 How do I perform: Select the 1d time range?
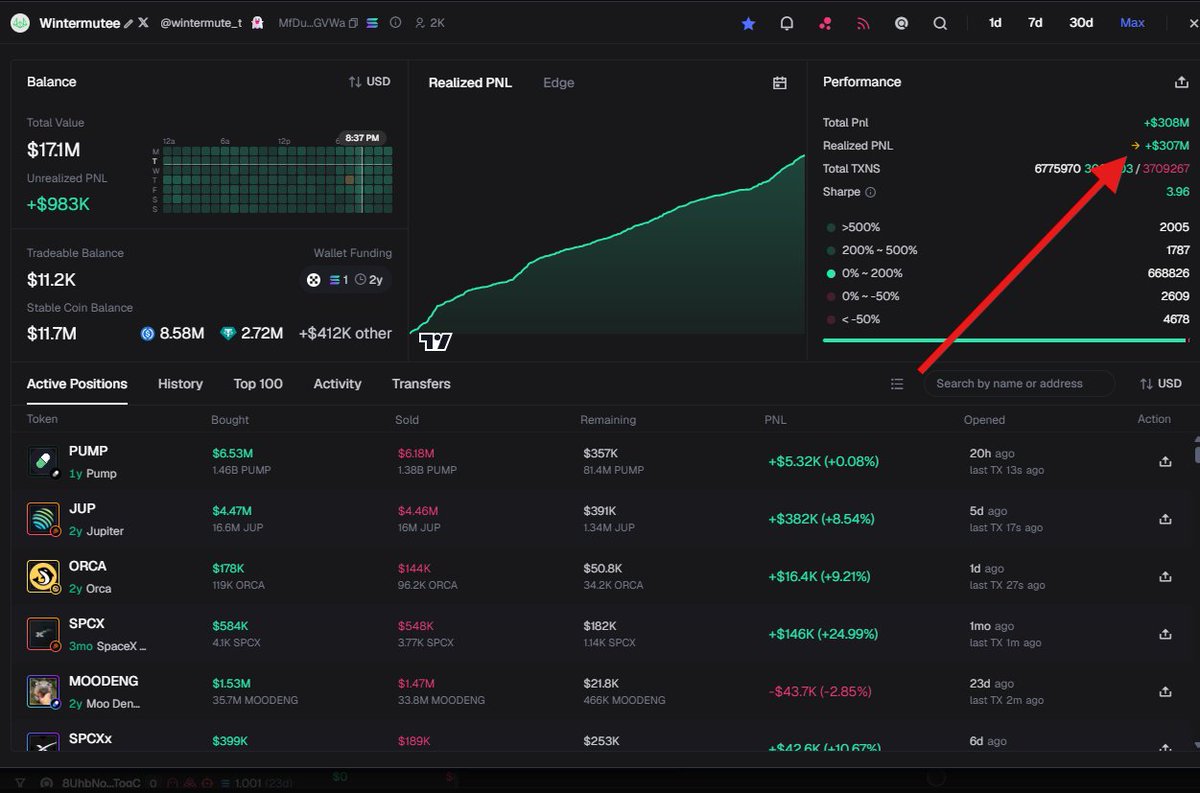click(995, 23)
